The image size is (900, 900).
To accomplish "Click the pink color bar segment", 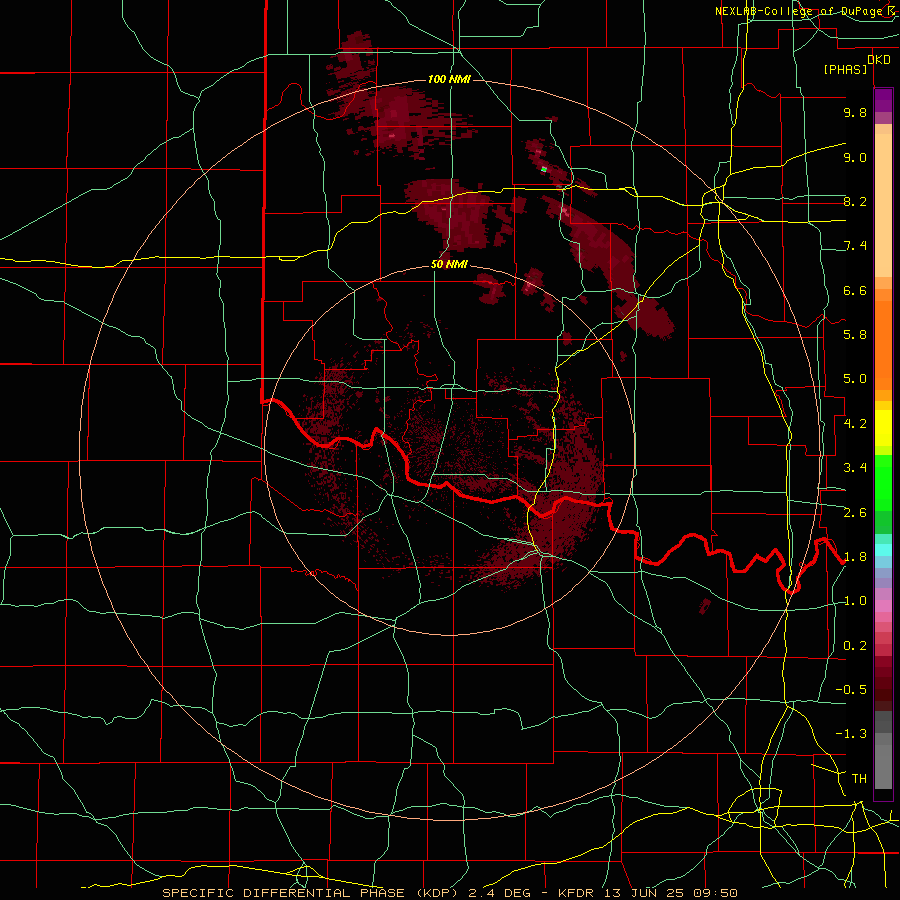I will [x=883, y=606].
